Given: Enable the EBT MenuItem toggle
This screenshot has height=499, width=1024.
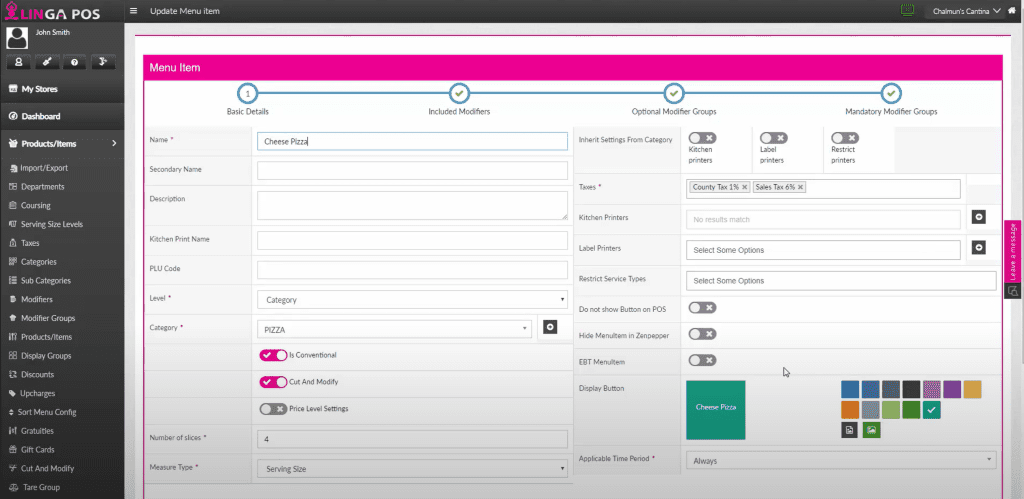Looking at the screenshot, I should click(x=702, y=359).
